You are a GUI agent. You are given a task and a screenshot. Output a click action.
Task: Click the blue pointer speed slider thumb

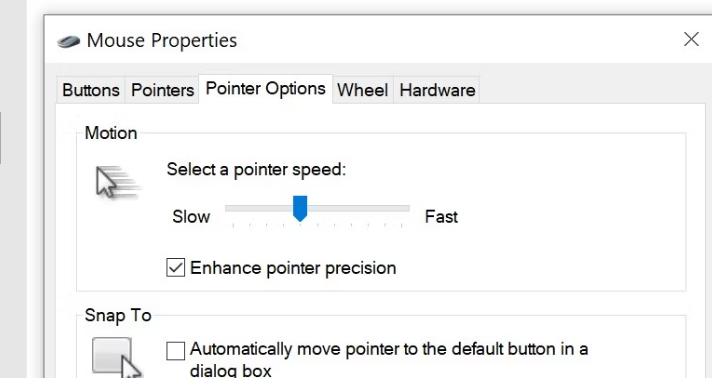click(x=300, y=208)
